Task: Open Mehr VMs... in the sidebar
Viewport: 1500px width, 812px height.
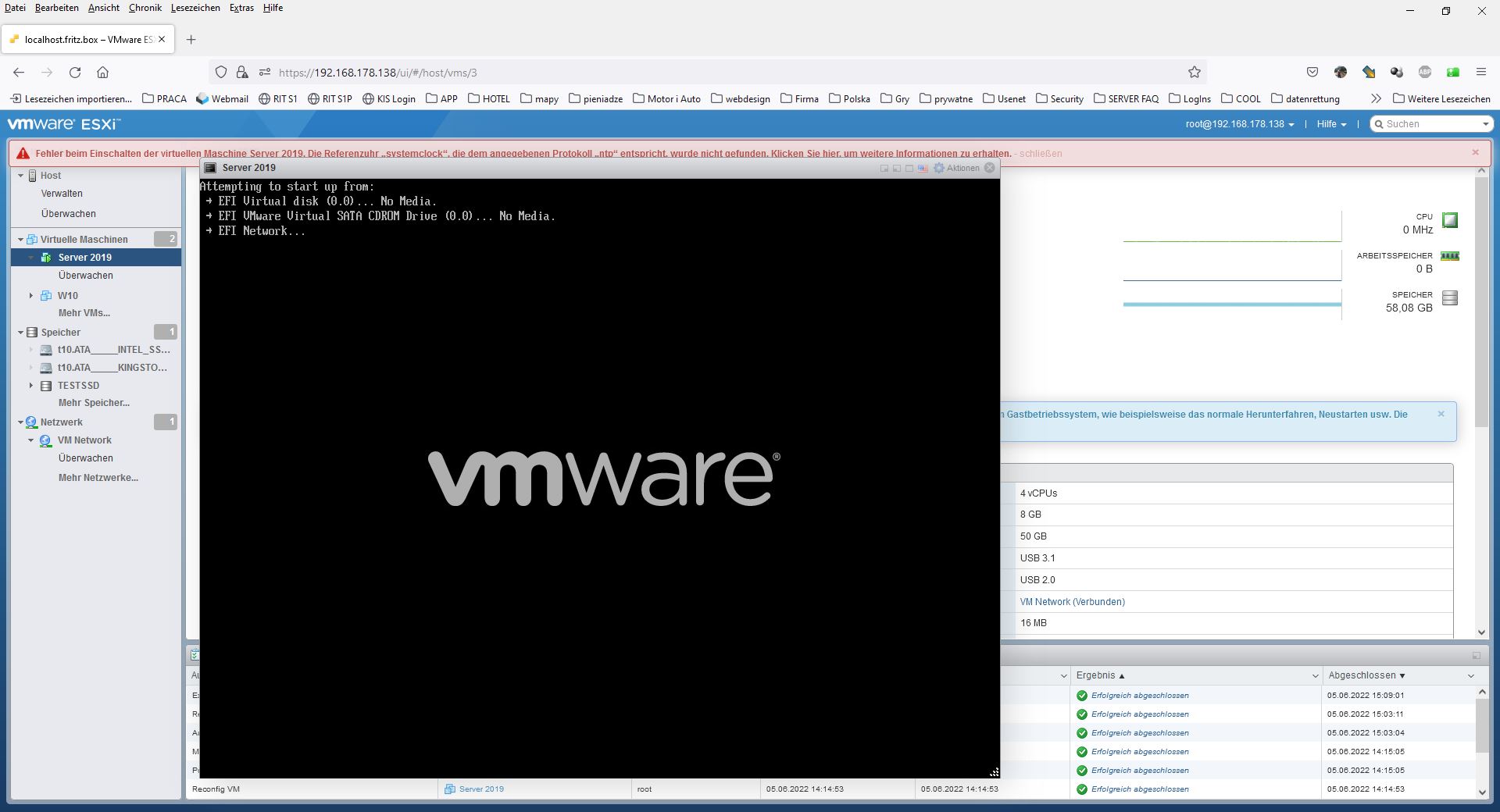Action: point(85,313)
